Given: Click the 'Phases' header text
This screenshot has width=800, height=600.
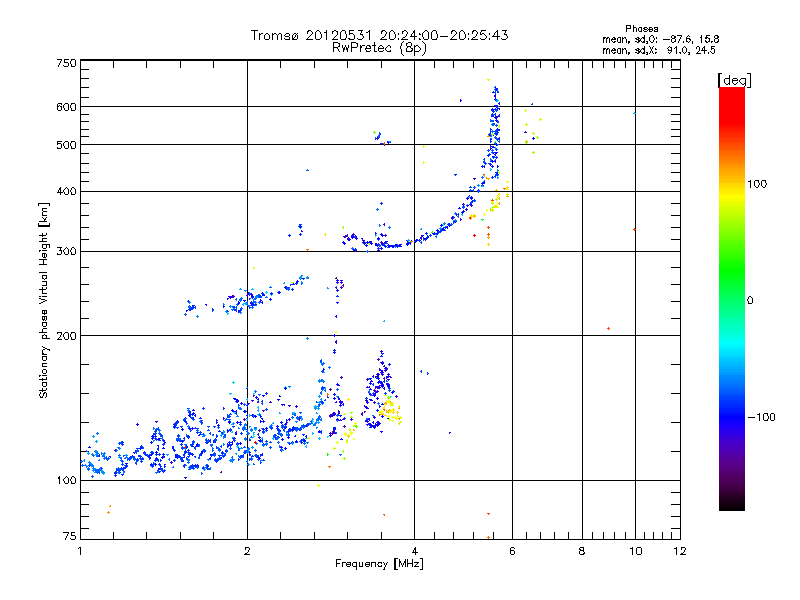Looking at the screenshot, I should point(641,29).
